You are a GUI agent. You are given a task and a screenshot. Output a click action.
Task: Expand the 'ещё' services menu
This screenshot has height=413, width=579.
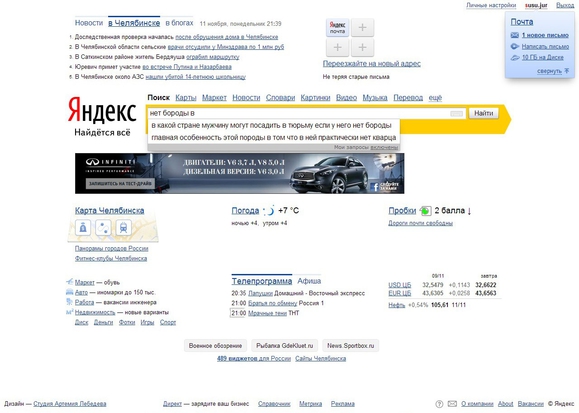click(x=435, y=98)
